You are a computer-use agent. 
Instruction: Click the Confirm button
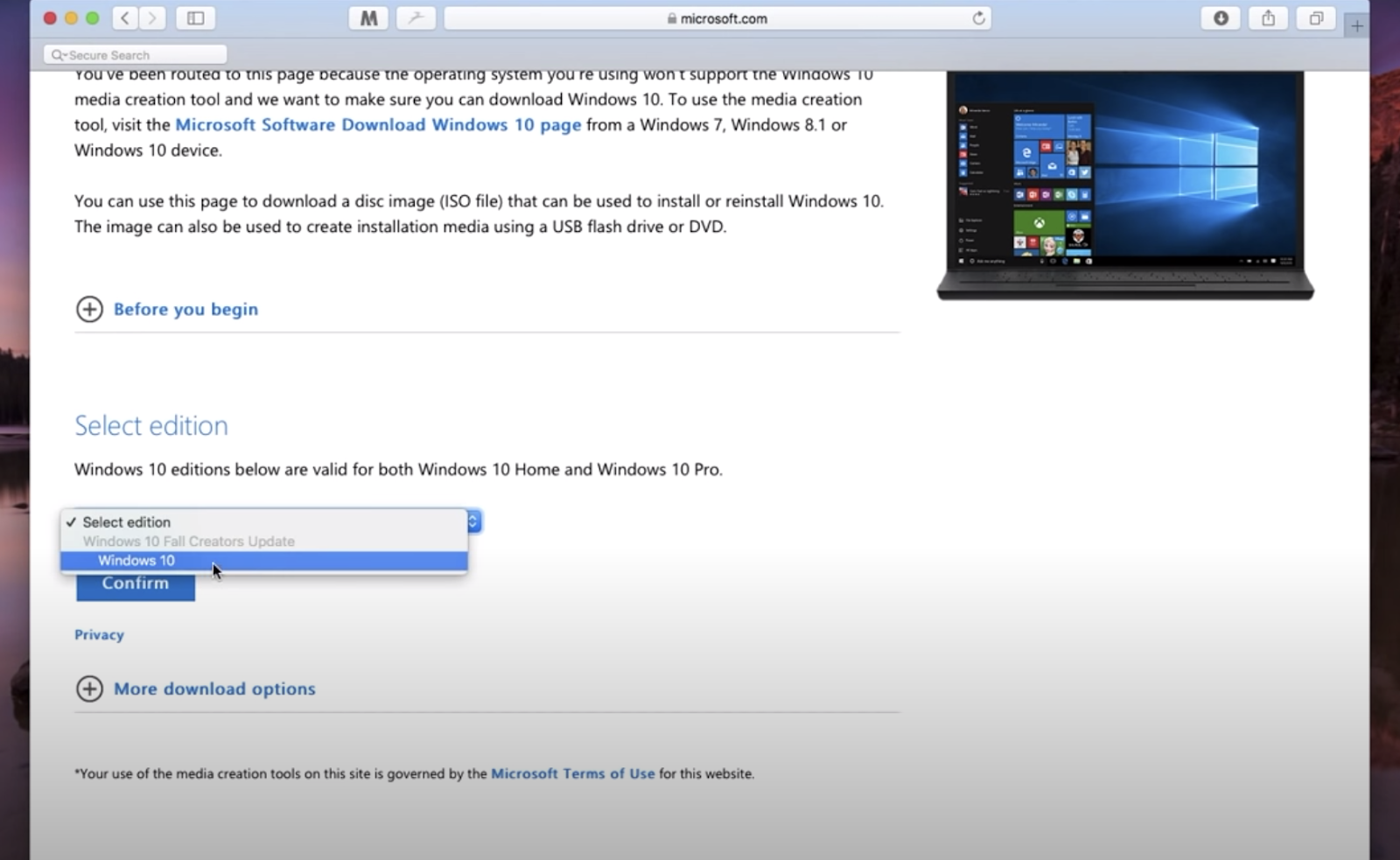tap(136, 585)
